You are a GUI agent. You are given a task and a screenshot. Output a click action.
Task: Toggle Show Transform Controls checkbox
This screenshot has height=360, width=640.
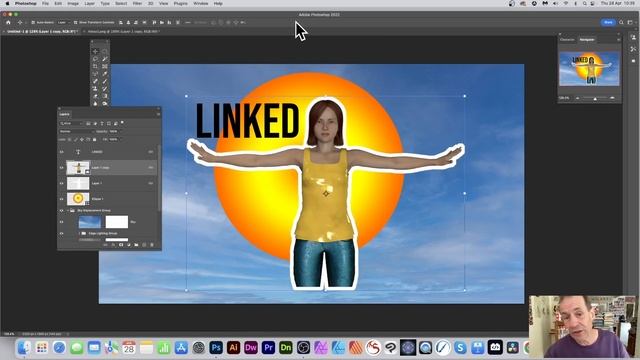[75, 22]
